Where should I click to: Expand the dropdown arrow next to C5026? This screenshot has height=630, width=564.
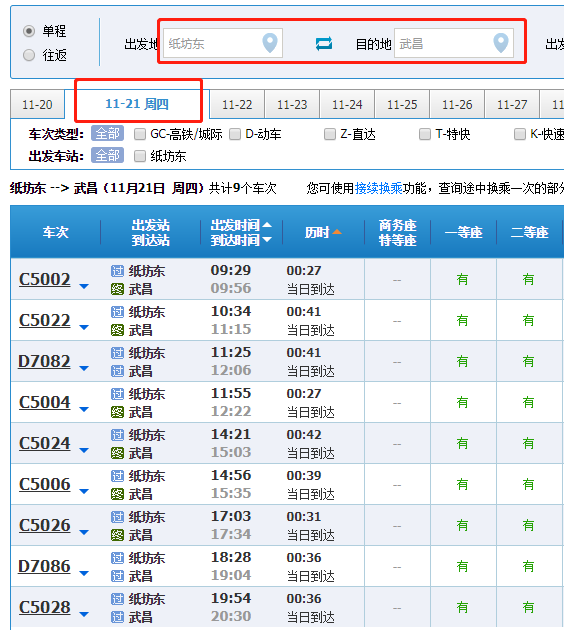84,532
